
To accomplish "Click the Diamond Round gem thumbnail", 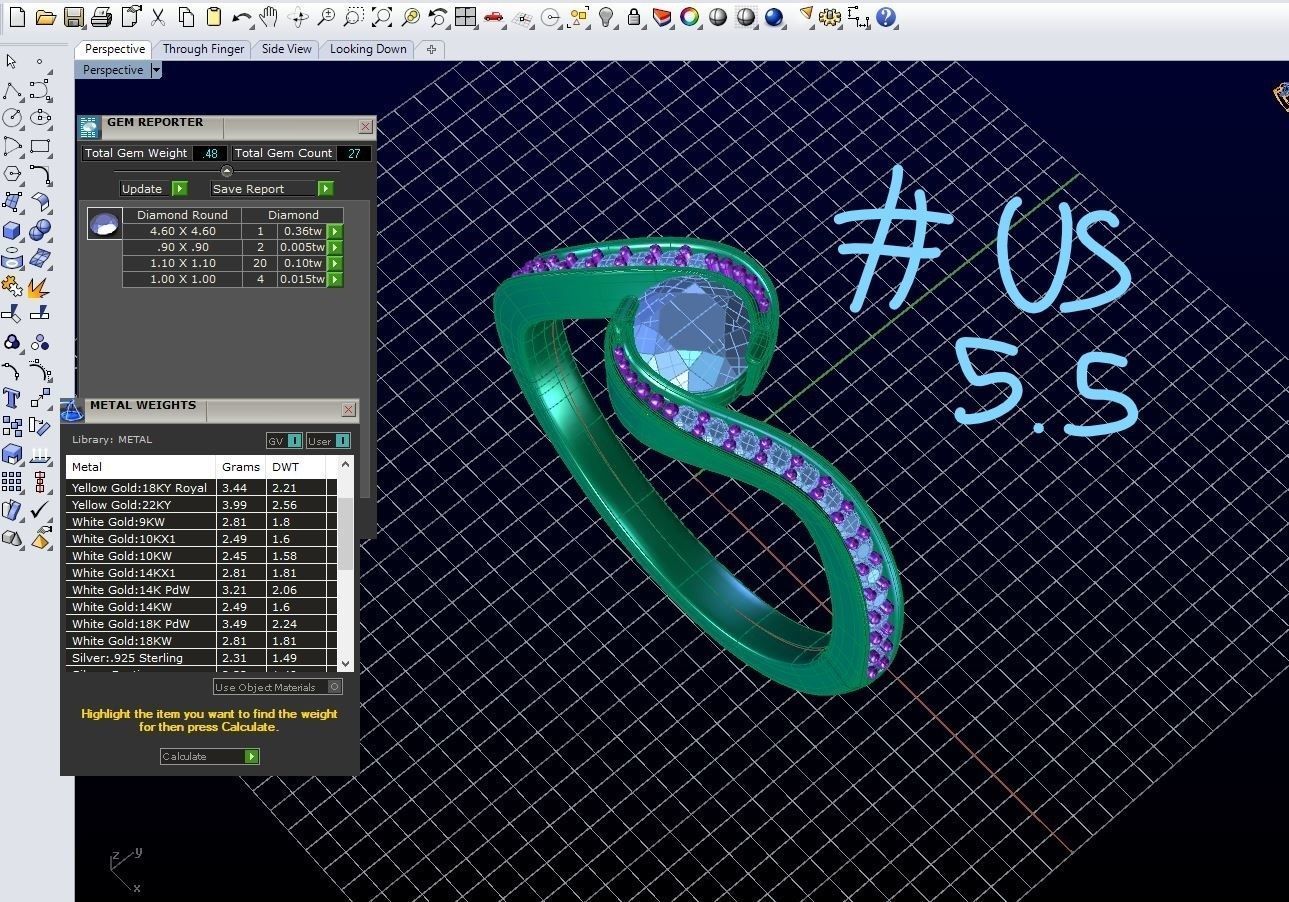I will click(x=104, y=224).
